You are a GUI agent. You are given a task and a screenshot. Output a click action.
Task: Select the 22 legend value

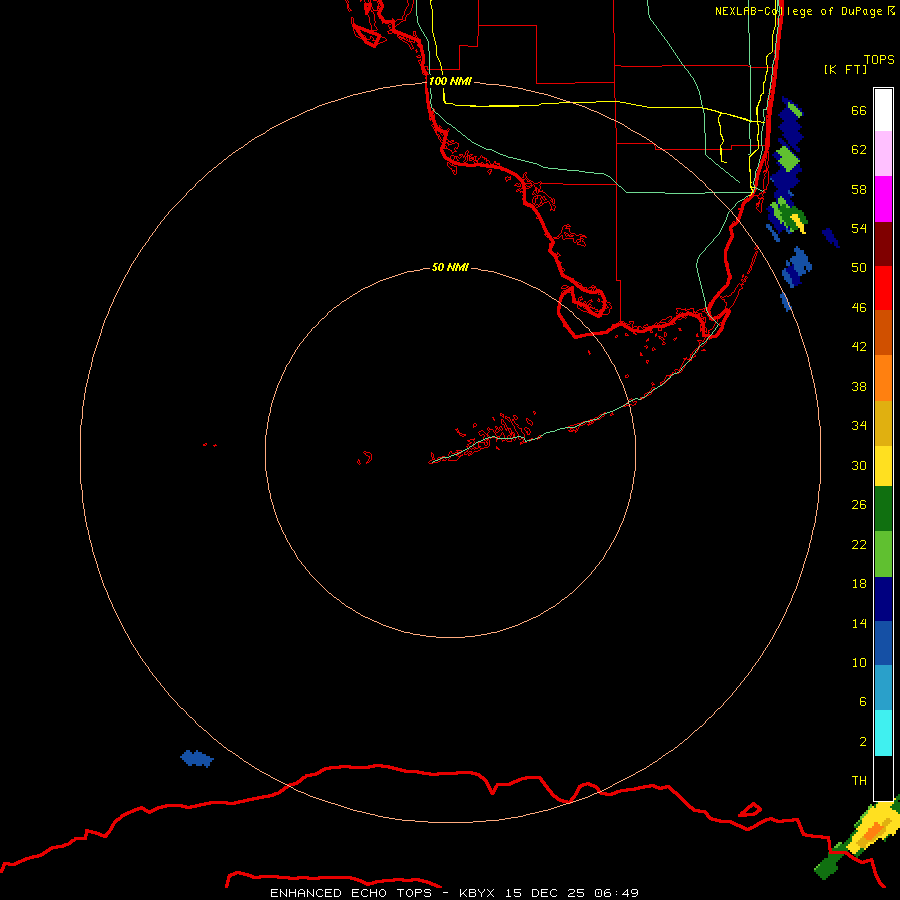click(859, 544)
